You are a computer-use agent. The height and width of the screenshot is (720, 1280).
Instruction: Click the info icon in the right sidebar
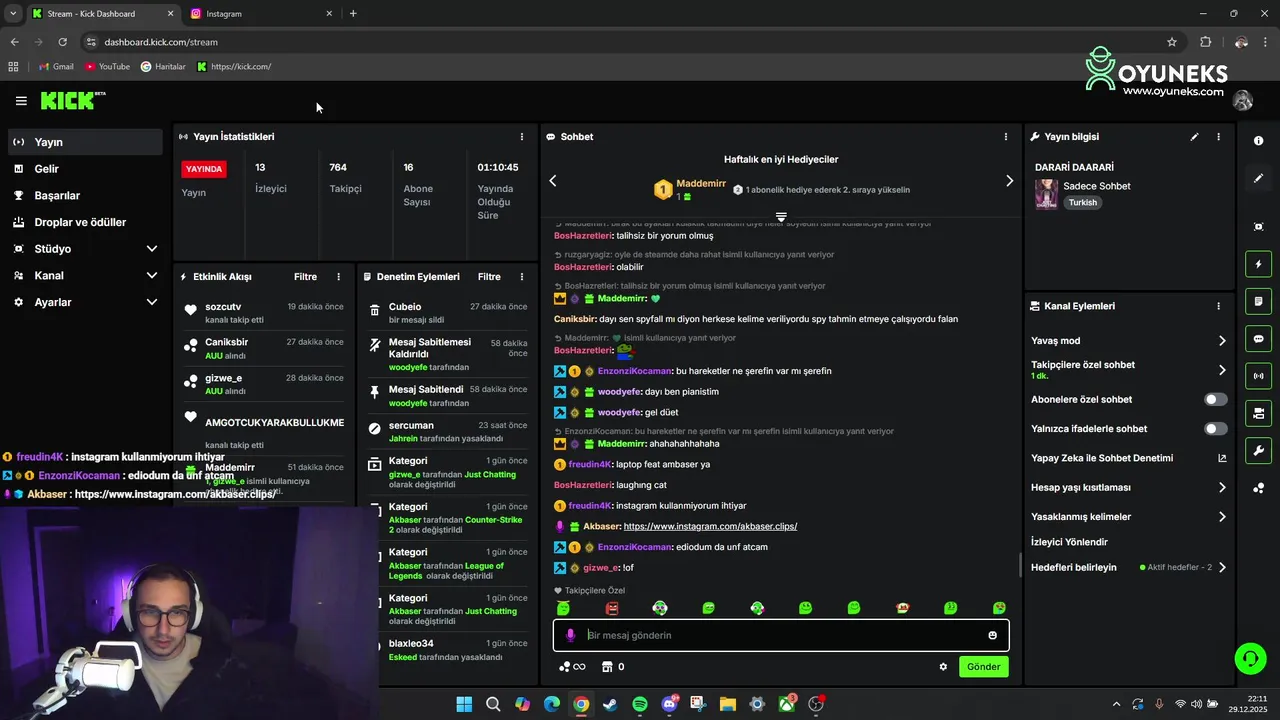point(1259,141)
